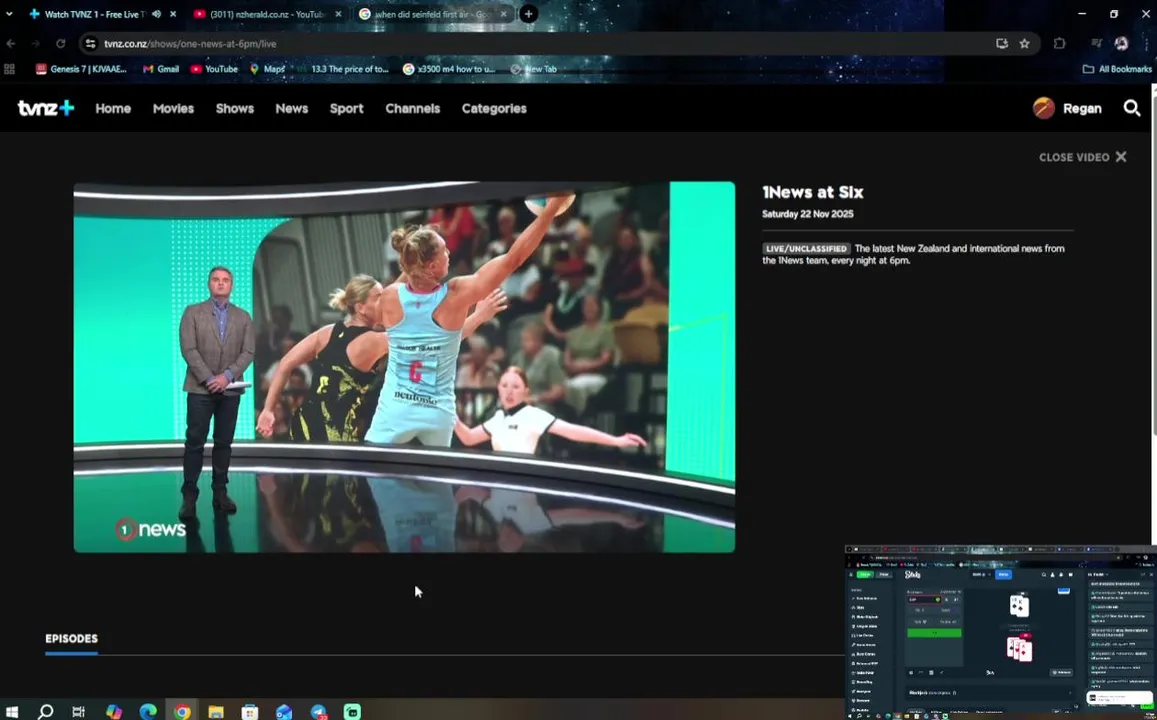Close the nzherald.co.nz YouTube tab
1157x720 pixels.
338,14
